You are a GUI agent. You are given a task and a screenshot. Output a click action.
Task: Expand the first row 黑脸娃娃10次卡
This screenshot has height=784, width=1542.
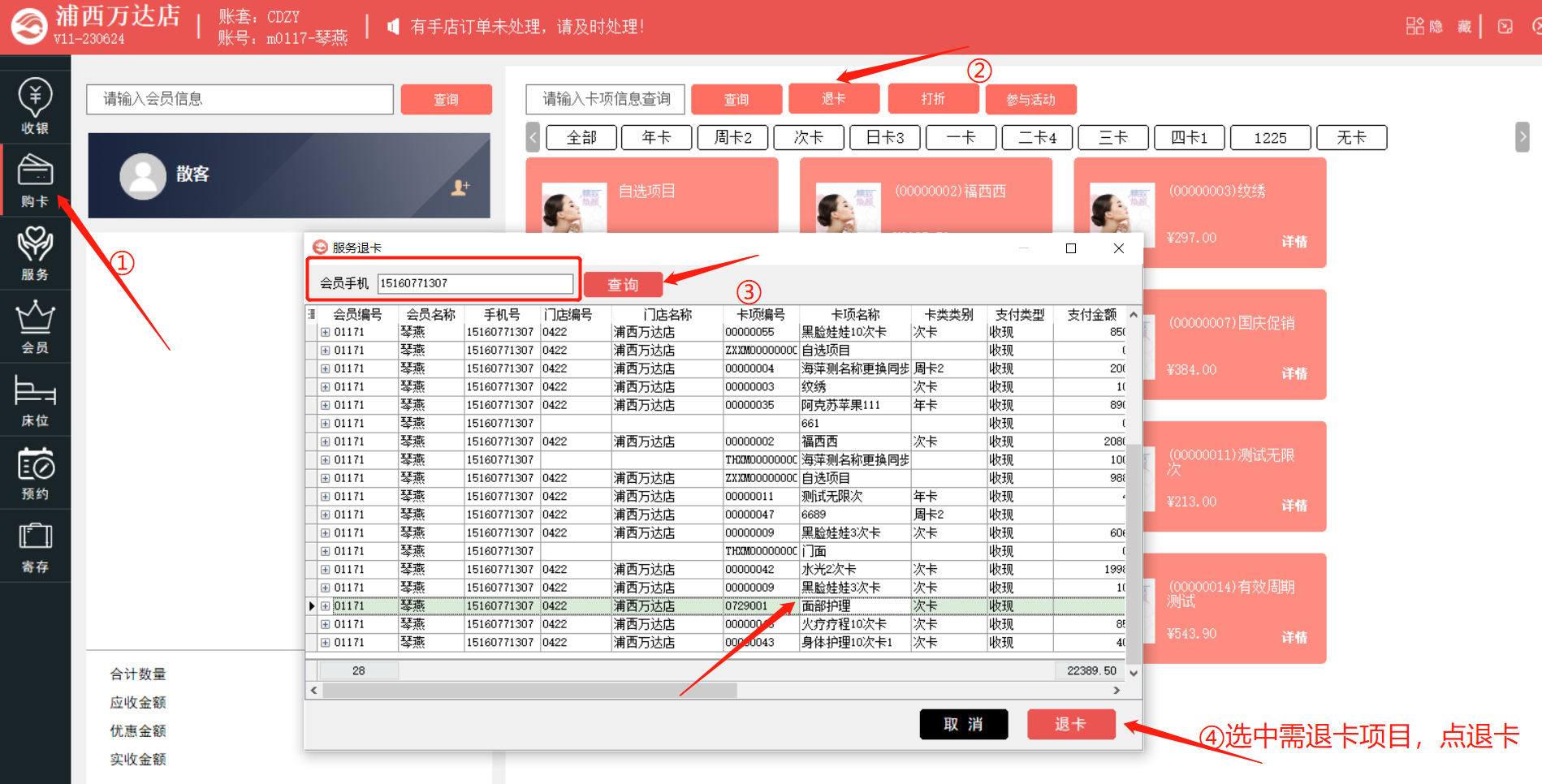click(325, 332)
